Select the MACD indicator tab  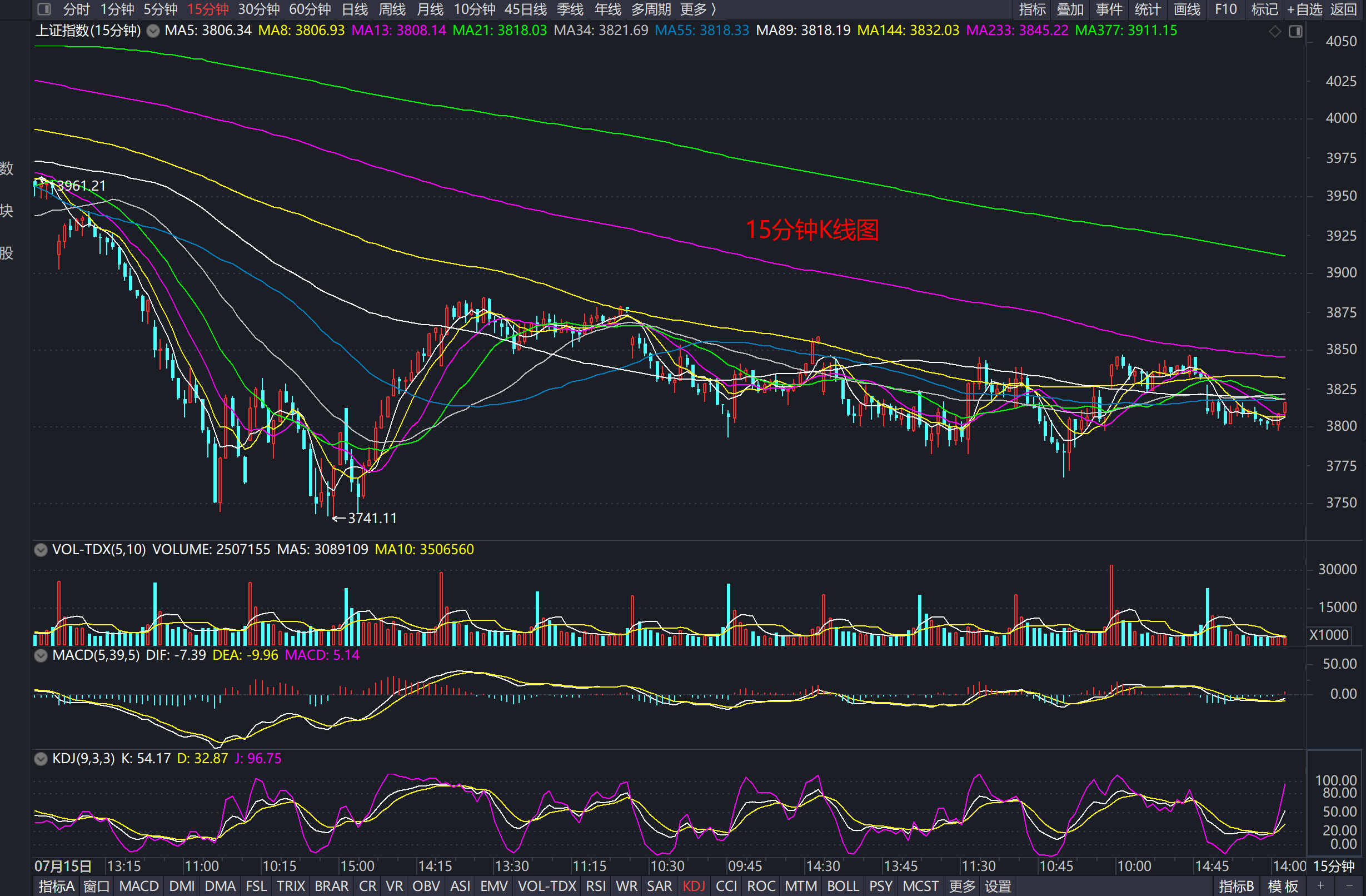coord(139,886)
